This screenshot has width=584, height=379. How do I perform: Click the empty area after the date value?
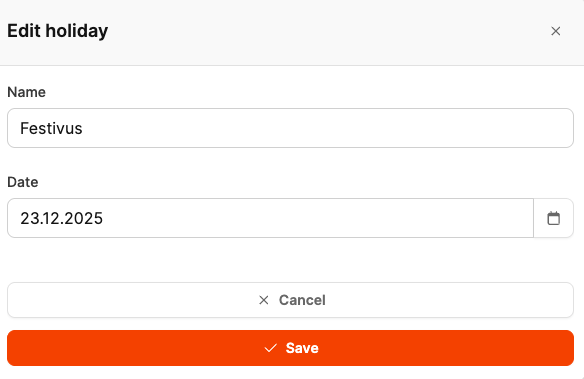pyautogui.click(x=318, y=218)
